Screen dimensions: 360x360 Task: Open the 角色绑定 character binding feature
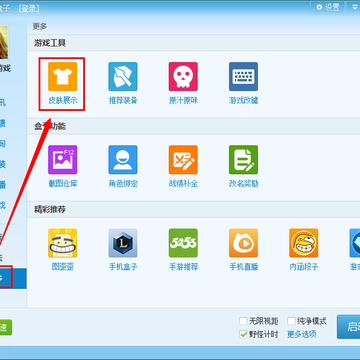tap(123, 166)
